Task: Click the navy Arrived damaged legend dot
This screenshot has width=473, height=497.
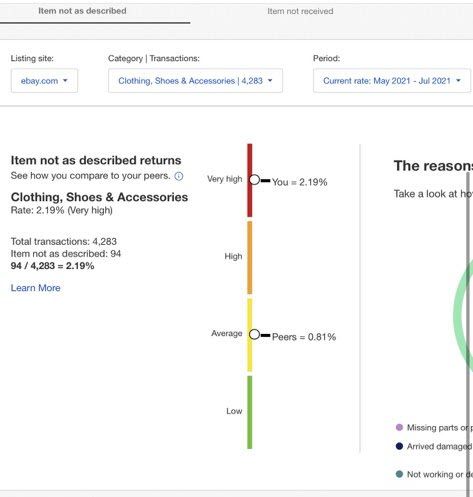Action: (399, 446)
